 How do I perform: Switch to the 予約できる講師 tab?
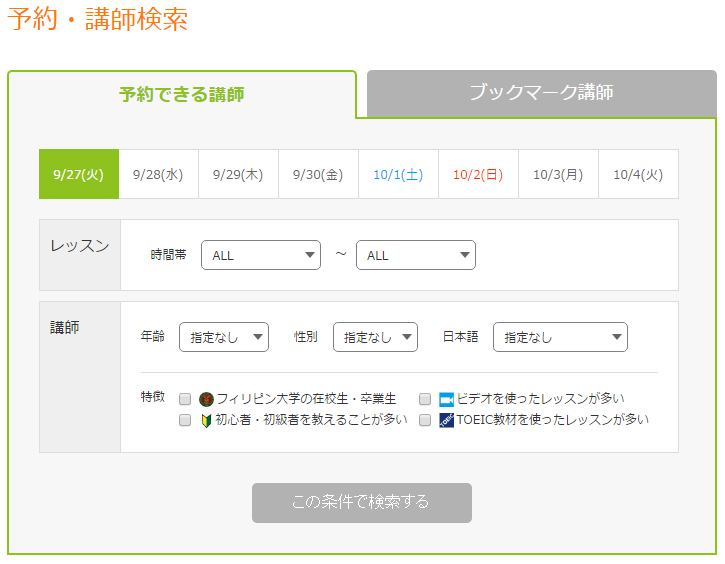coord(182,94)
